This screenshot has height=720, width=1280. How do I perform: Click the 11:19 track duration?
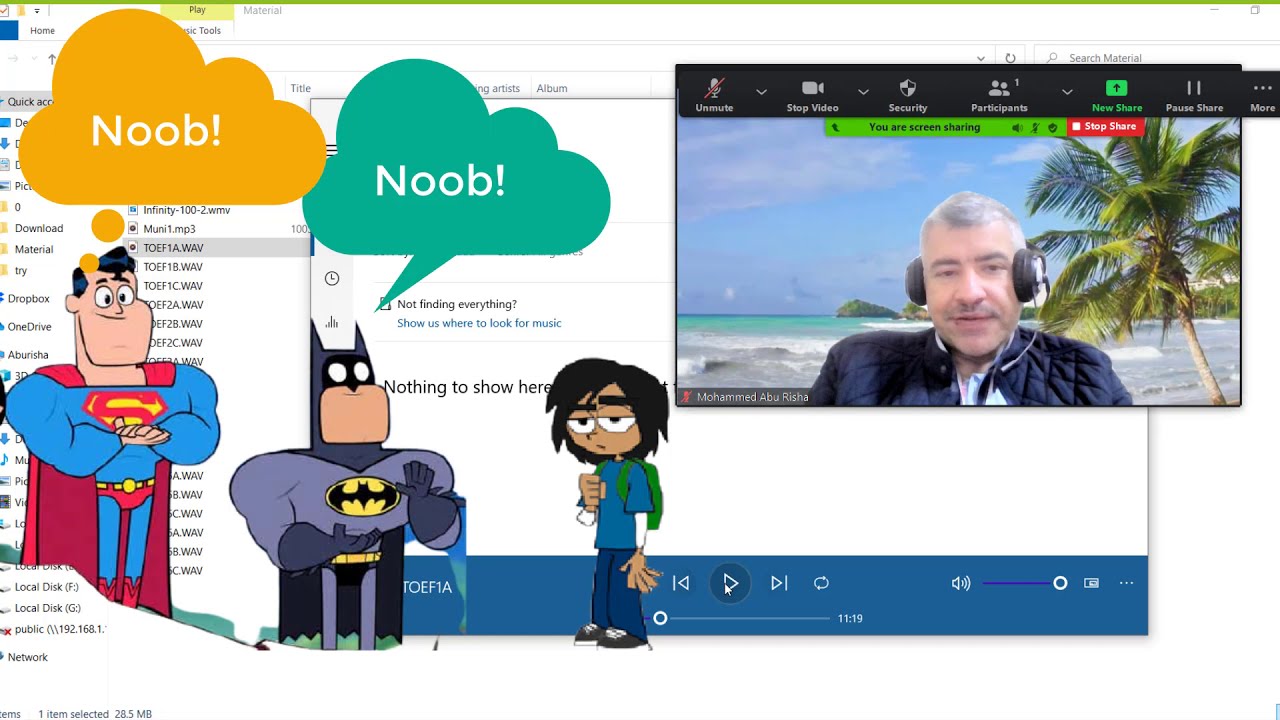850,619
